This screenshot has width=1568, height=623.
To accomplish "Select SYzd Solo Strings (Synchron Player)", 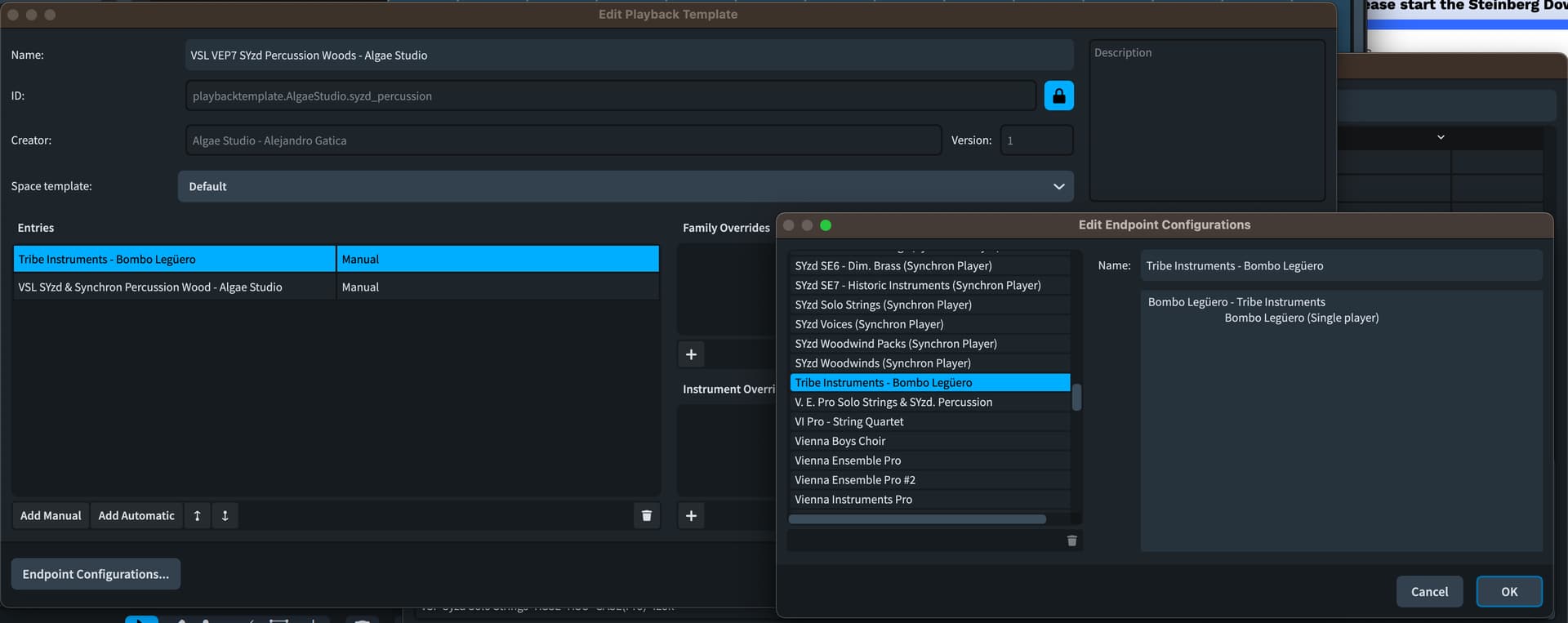I will pos(930,305).
